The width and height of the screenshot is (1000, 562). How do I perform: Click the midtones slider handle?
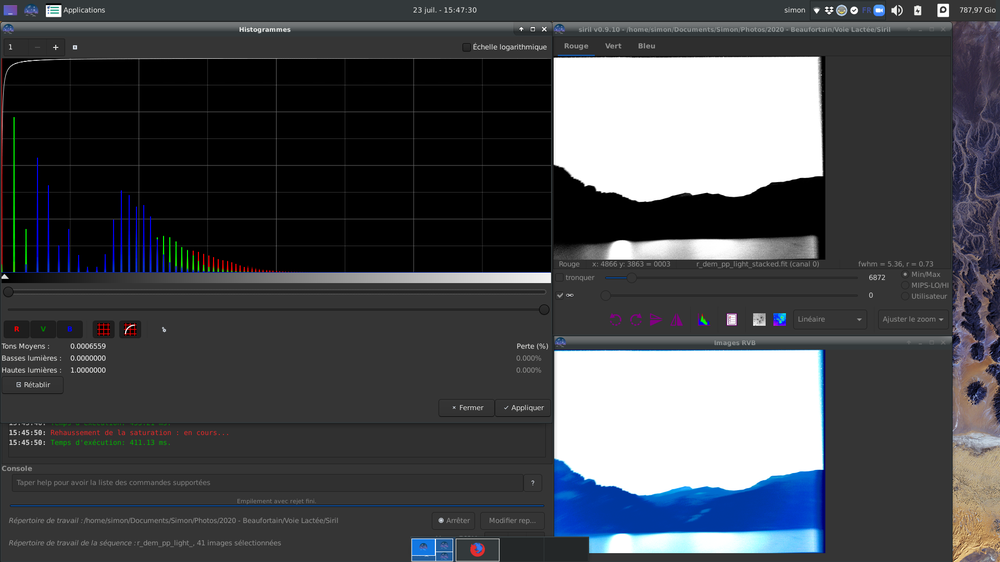tap(8, 292)
